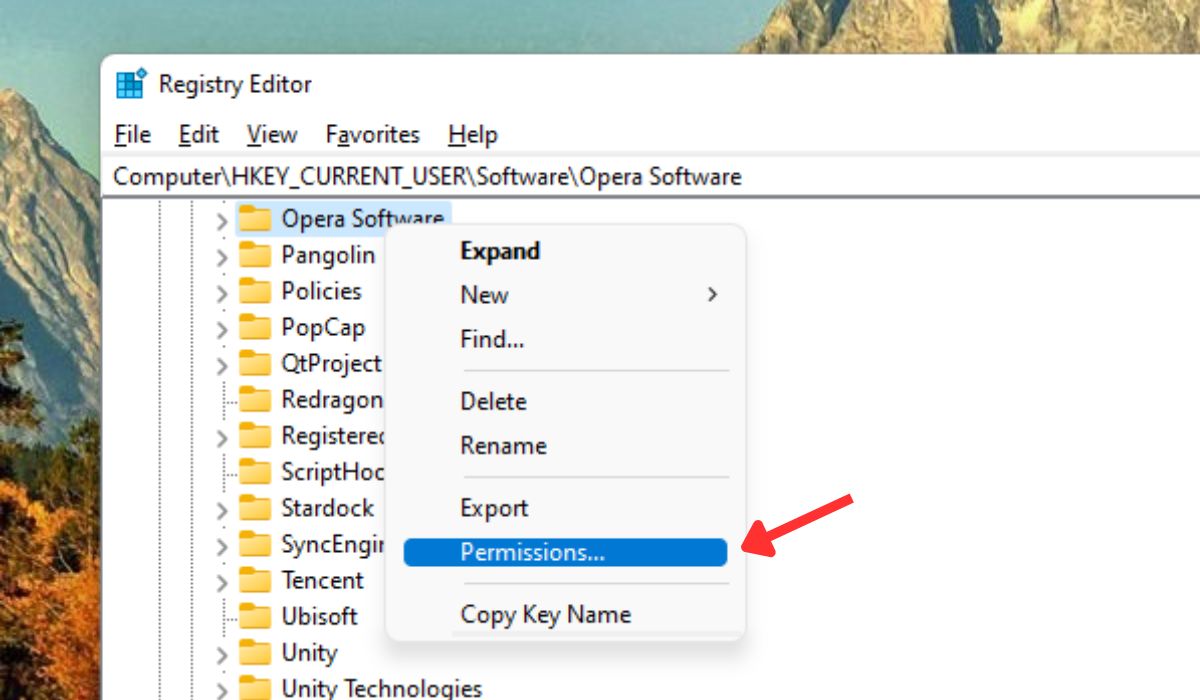
Task: Expand the SyncEngine registry key
Action: (x=221, y=544)
